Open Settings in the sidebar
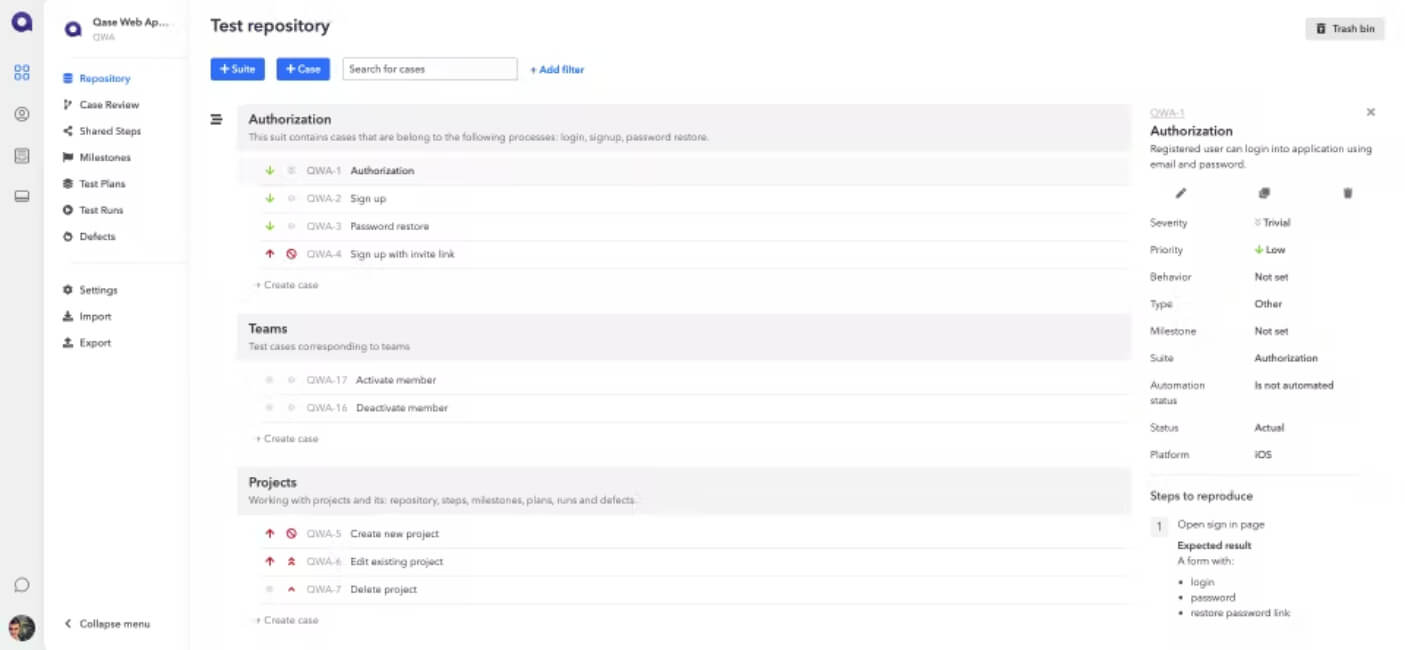Image resolution: width=1405 pixels, height=650 pixels. click(x=90, y=290)
